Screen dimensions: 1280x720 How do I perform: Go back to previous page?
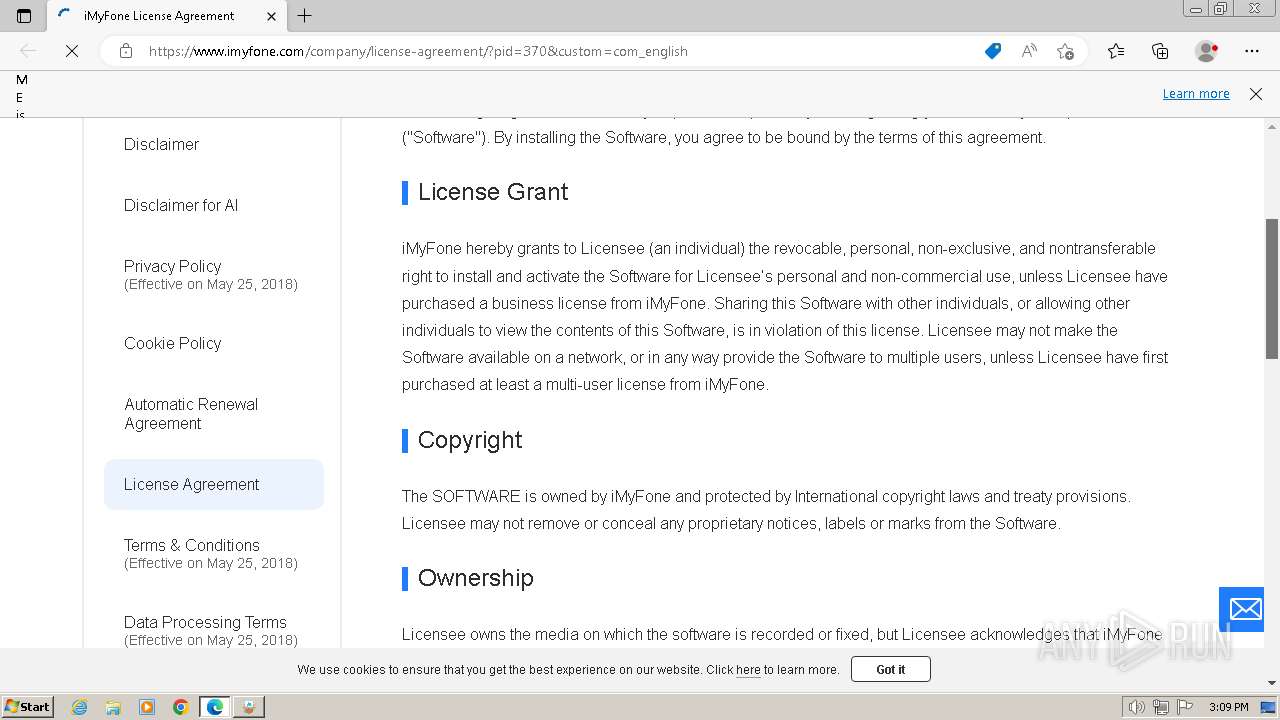tap(28, 51)
